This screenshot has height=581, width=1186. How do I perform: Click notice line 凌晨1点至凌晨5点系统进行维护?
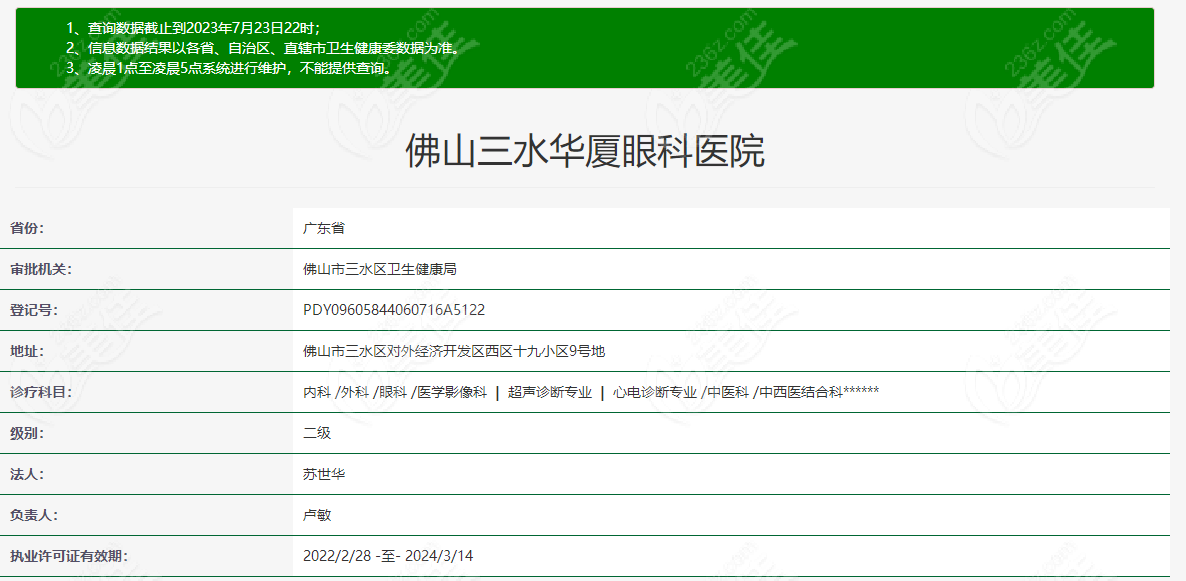pyautogui.click(x=230, y=67)
